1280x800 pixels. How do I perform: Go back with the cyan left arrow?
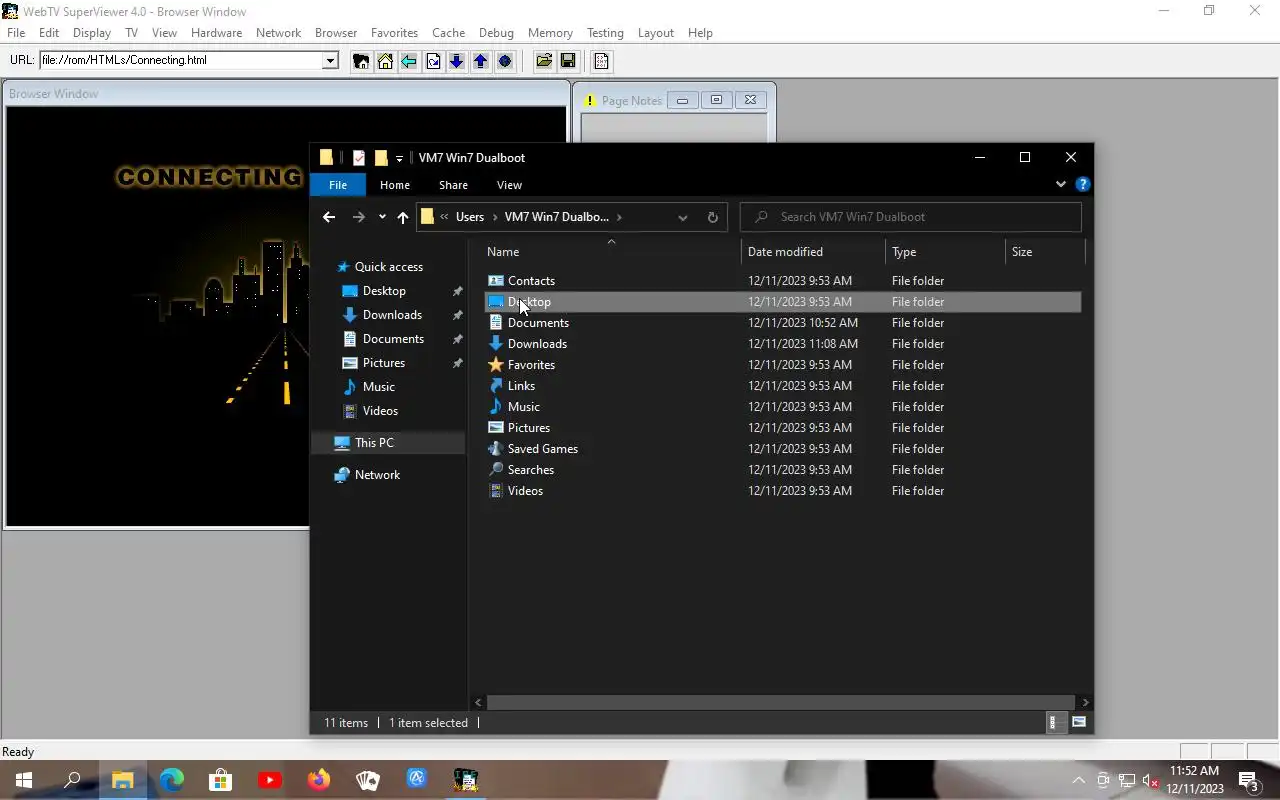pos(409,61)
